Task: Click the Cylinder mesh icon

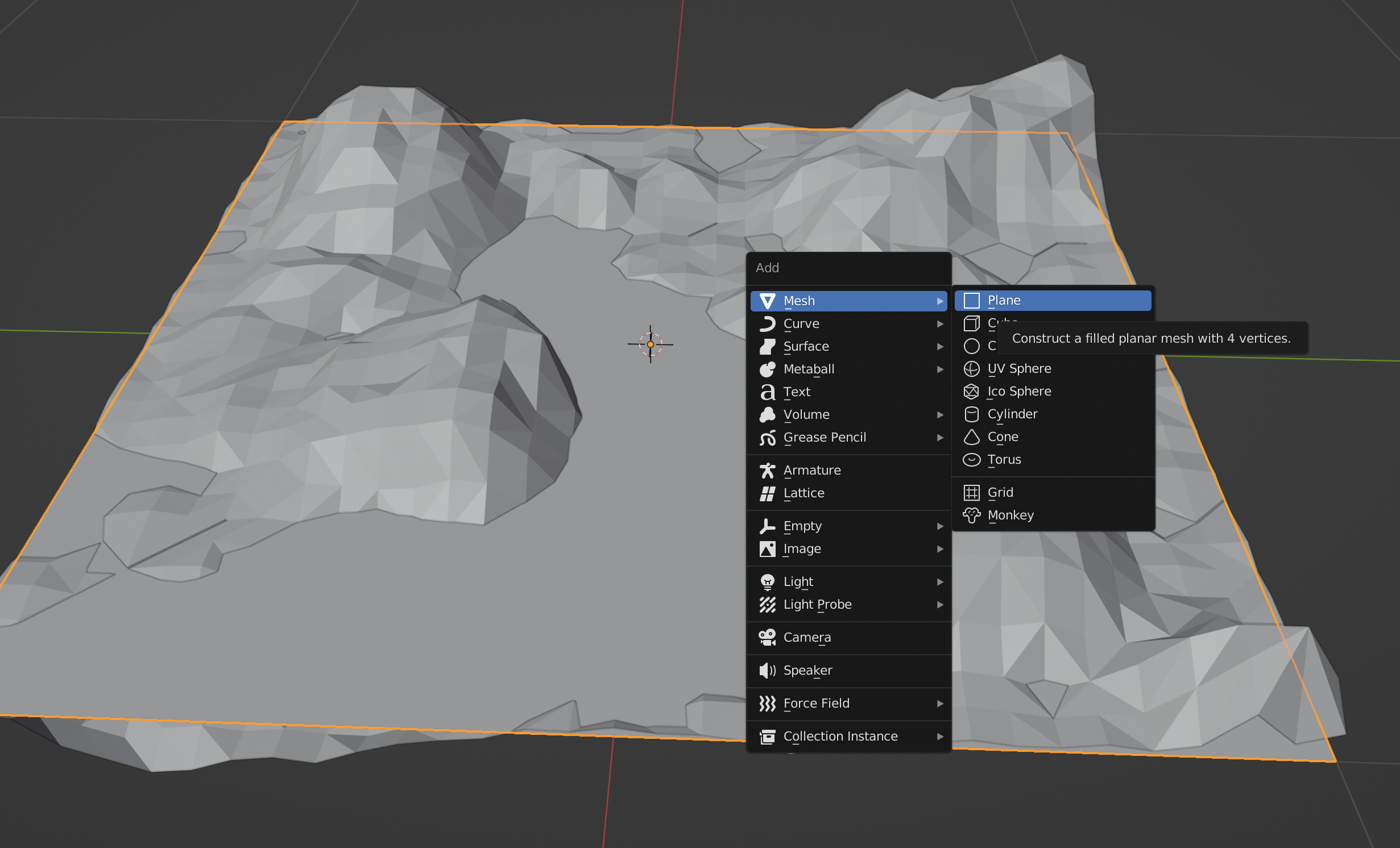Action: tap(971, 414)
